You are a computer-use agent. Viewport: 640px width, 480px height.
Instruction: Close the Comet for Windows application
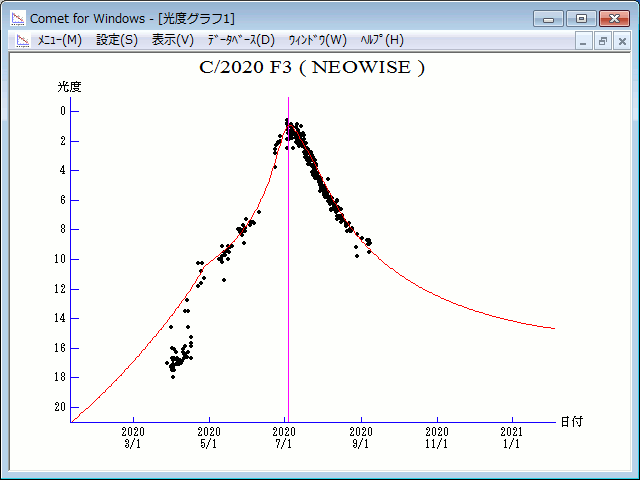point(613,18)
